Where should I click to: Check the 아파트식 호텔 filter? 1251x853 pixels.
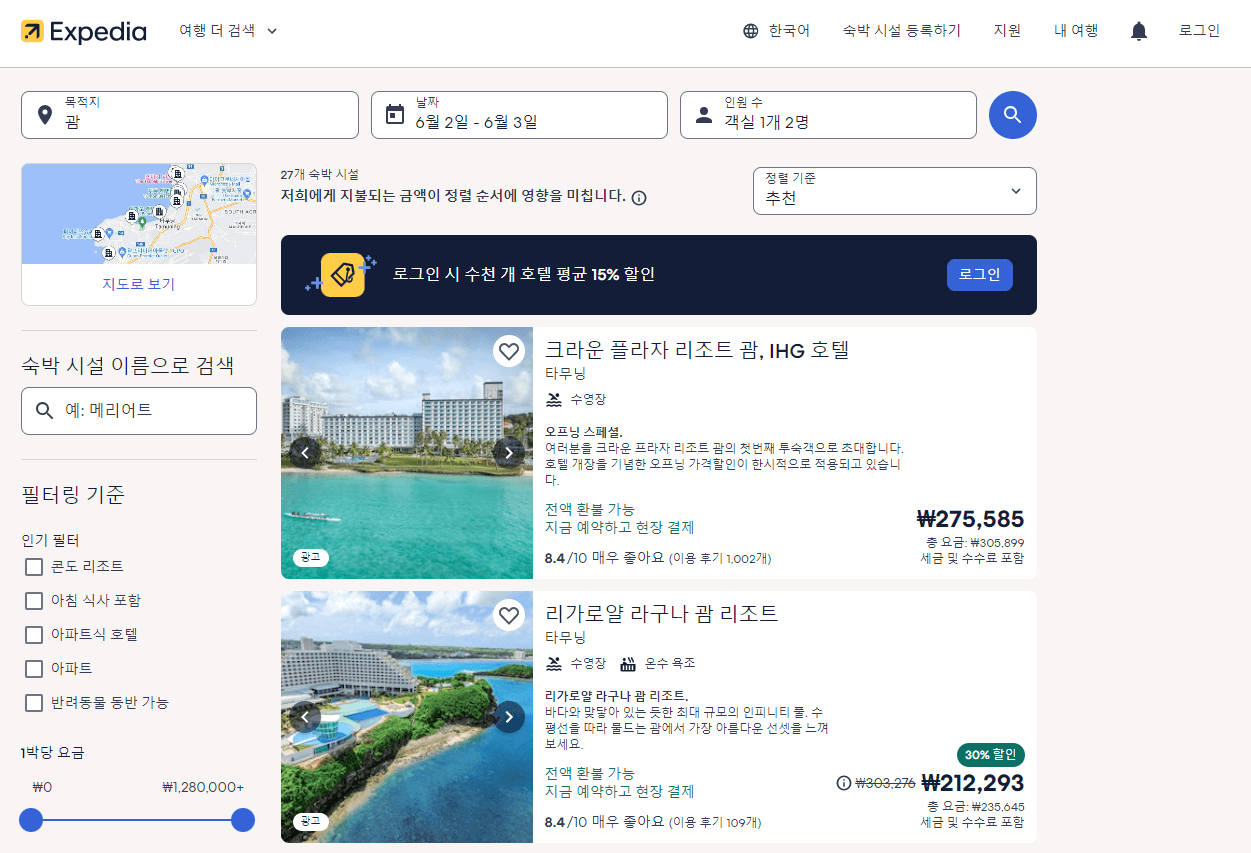click(x=34, y=635)
